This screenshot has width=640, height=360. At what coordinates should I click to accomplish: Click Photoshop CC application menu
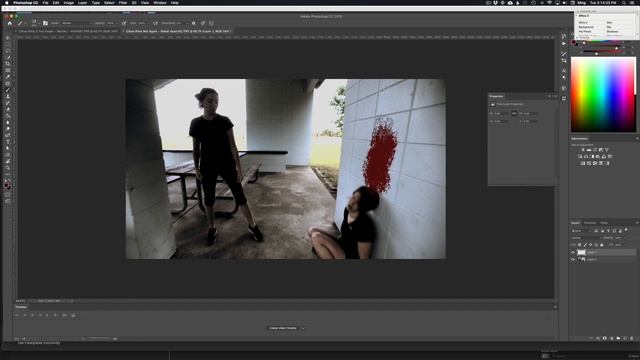pos(26,2)
